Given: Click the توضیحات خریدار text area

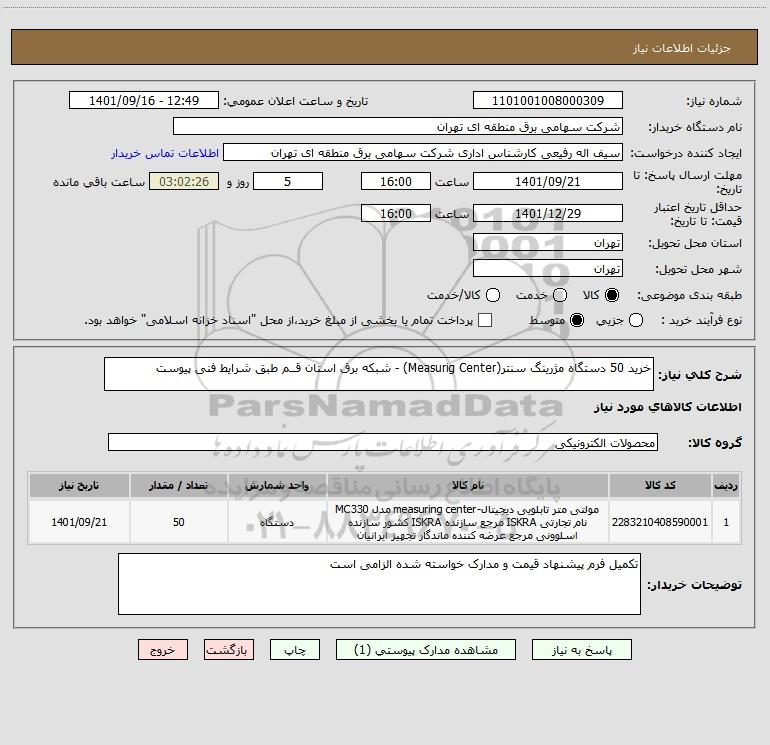Looking at the screenshot, I should coord(379,584).
